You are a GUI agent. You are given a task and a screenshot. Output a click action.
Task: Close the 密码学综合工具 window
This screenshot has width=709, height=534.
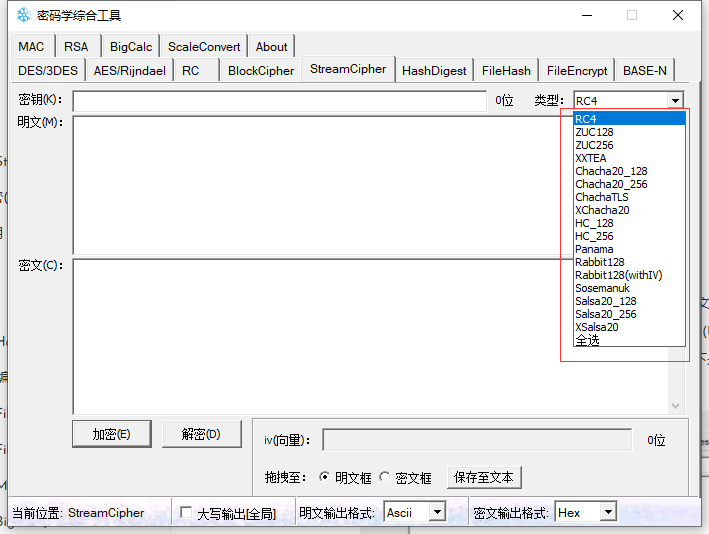678,15
